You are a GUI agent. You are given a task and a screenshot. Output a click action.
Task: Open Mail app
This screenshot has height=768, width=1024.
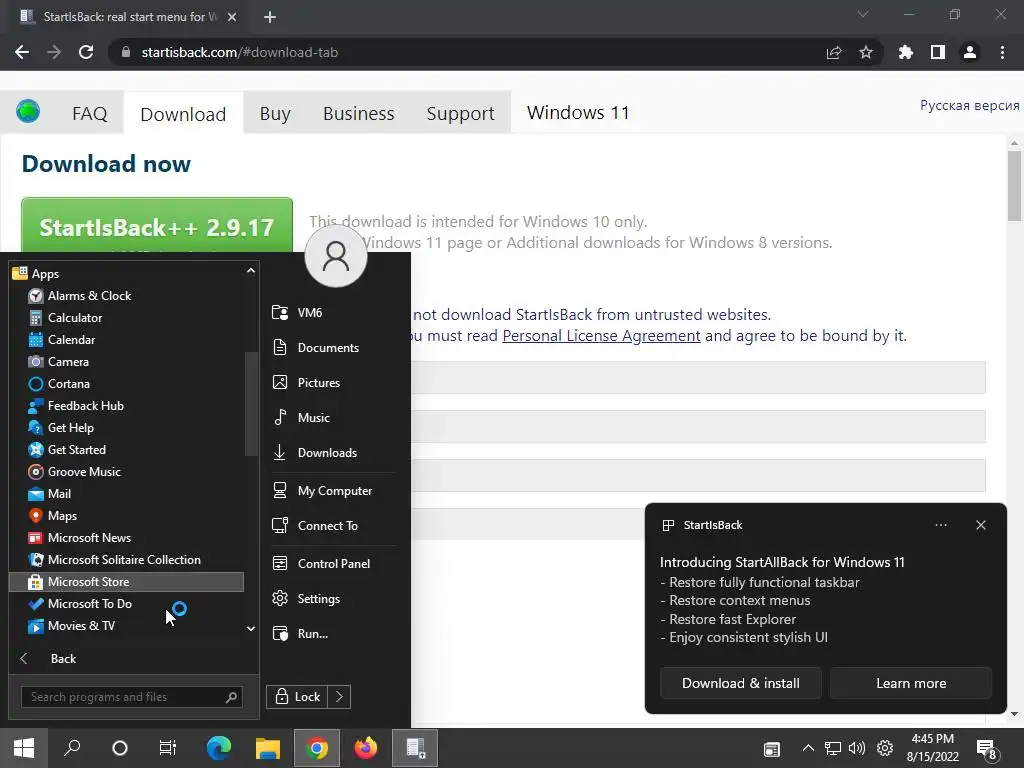[x=50, y=494]
